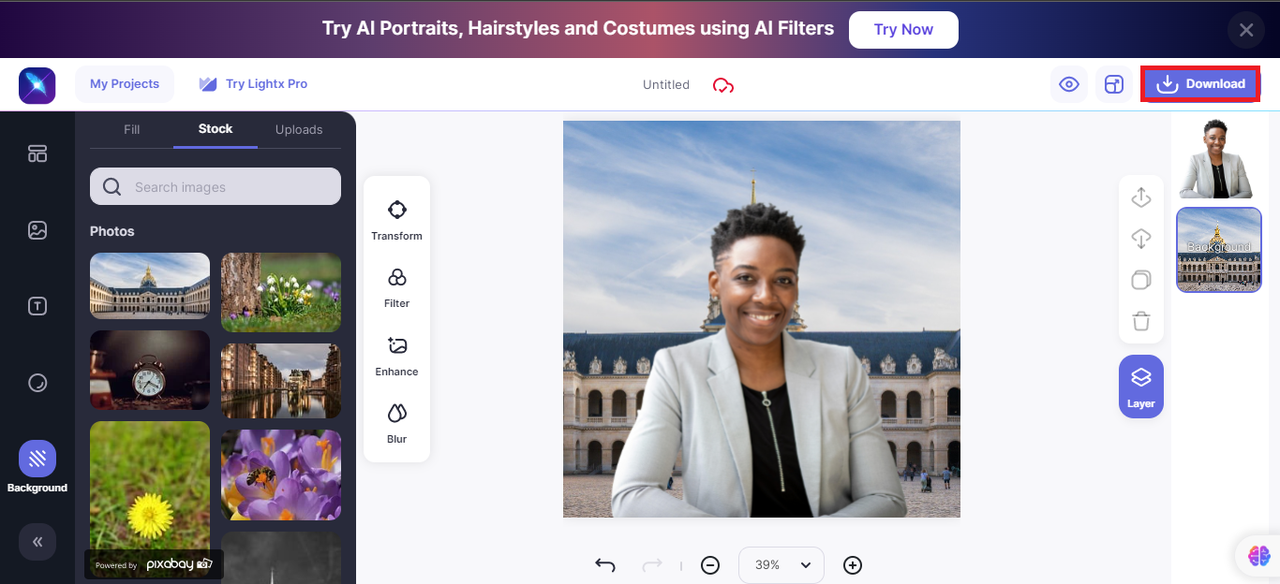Duplicate the selected layer
Image resolution: width=1280 pixels, height=584 pixels.
click(x=1141, y=279)
